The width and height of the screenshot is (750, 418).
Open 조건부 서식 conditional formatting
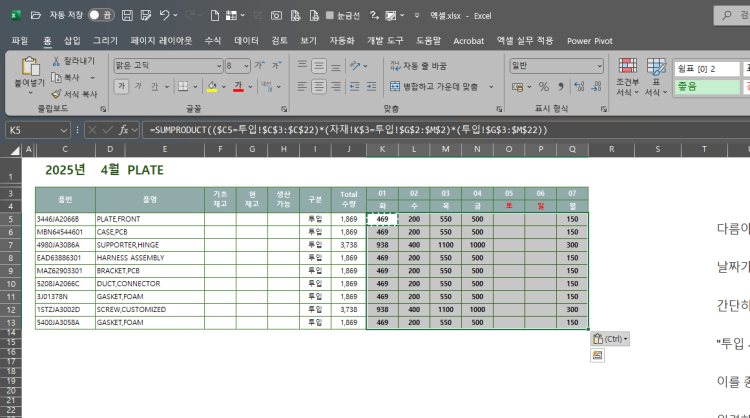pyautogui.click(x=628, y=77)
